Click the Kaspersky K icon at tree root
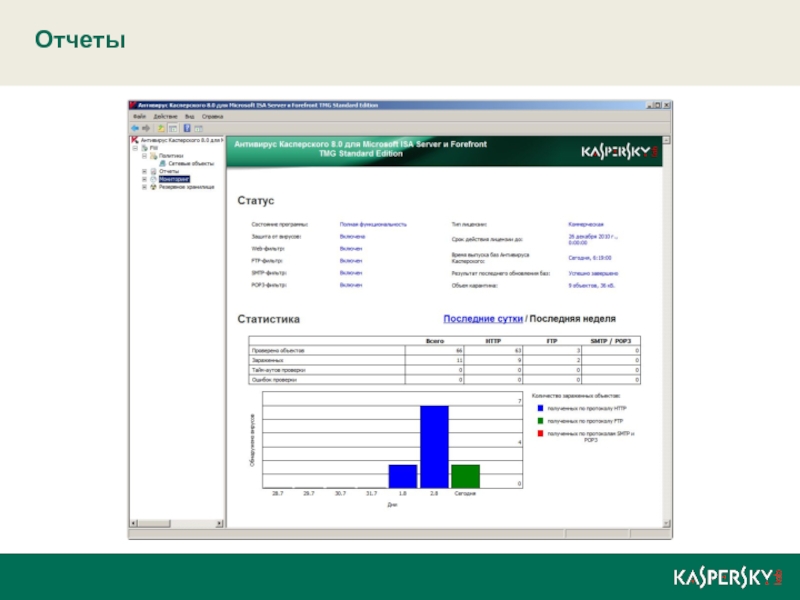The width and height of the screenshot is (800, 600). [135, 140]
